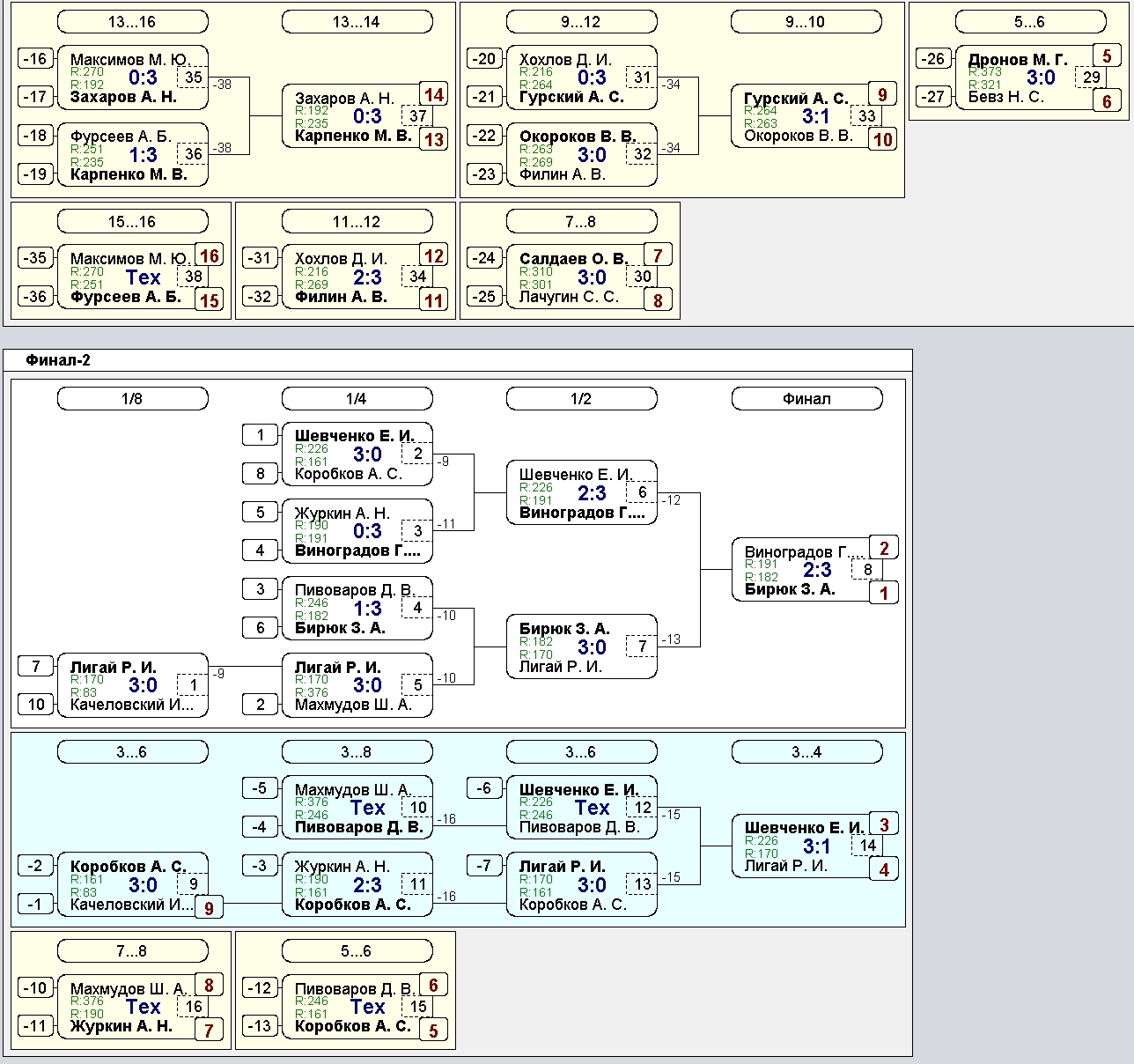This screenshot has width=1134, height=1064.
Task: Click Tex result in 15...16 match
Action: click(x=143, y=277)
